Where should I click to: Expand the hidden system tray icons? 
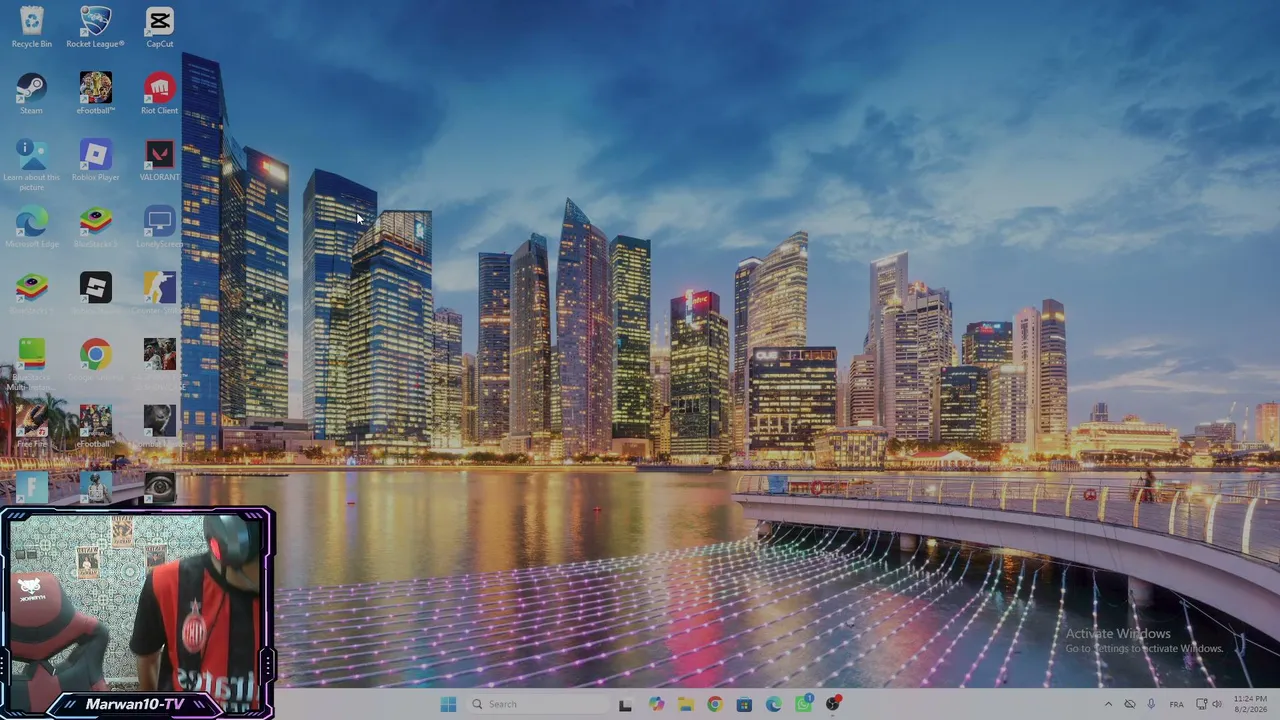pos(1108,704)
